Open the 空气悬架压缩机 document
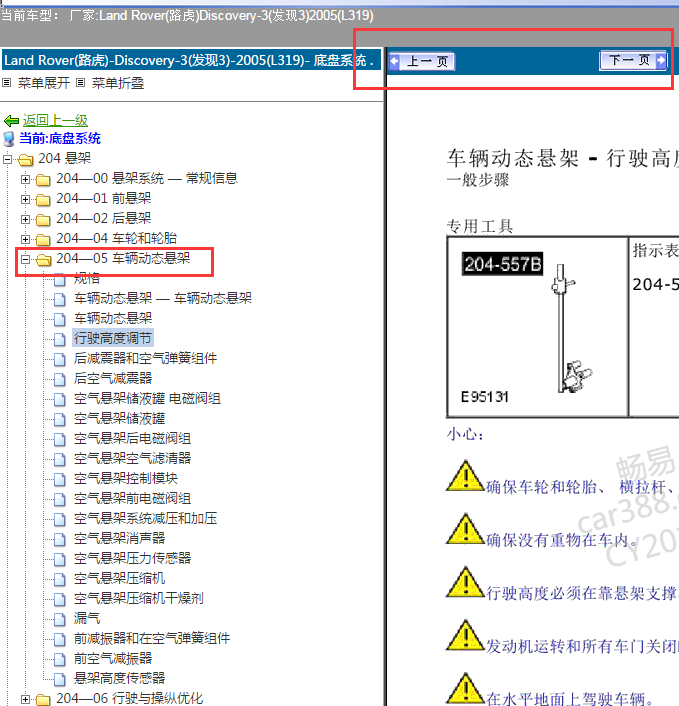Image resolution: width=679 pixels, height=706 pixels. tap(119, 578)
